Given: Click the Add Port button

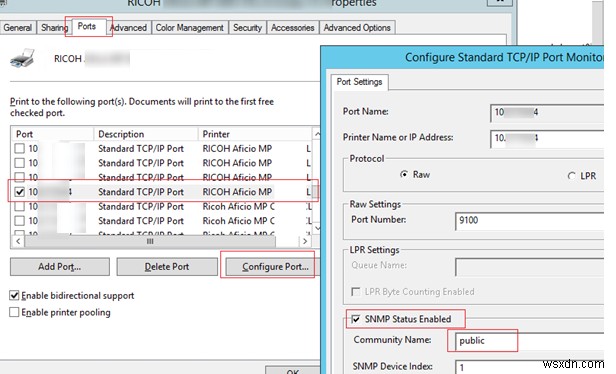Looking at the screenshot, I should click(60, 267).
